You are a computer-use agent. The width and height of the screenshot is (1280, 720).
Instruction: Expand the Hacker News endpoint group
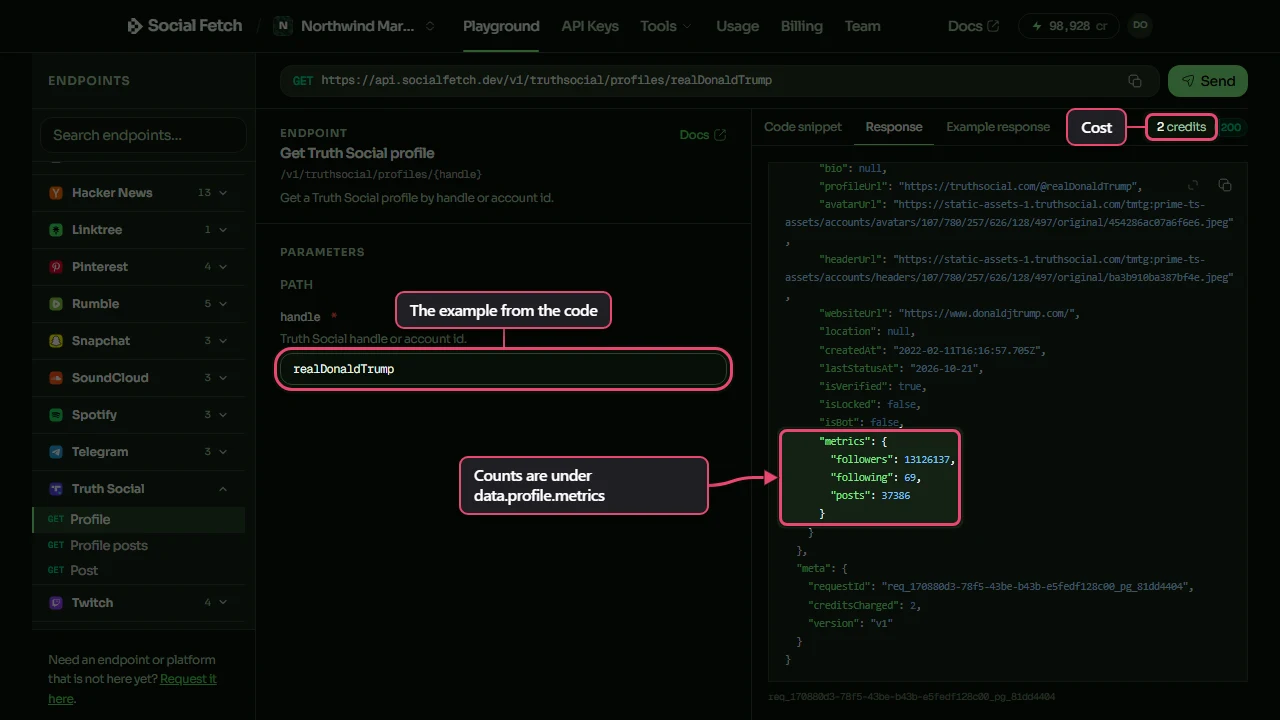tap(139, 193)
